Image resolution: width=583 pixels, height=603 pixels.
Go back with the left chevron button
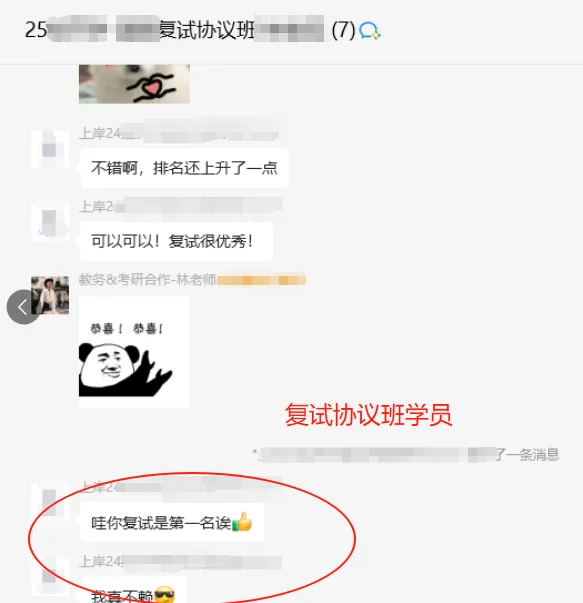pos(23,307)
